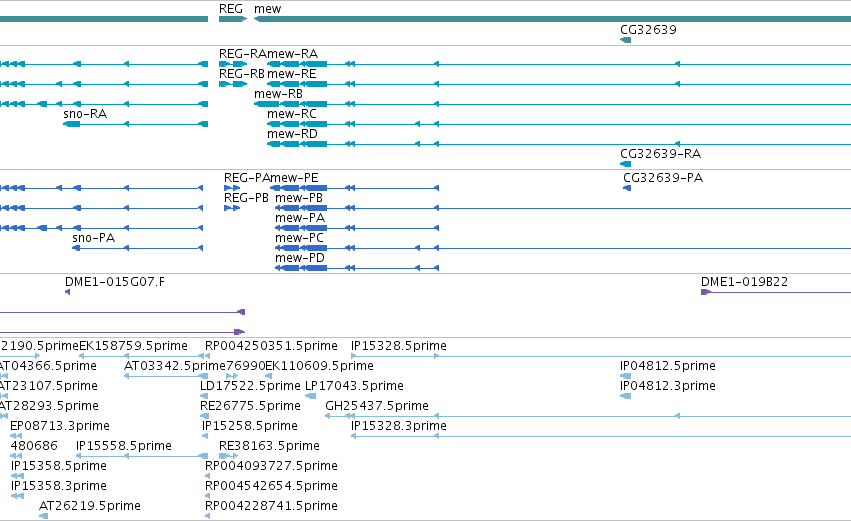
Task: Open the CG32639 gene feature label
Action: [649, 29]
